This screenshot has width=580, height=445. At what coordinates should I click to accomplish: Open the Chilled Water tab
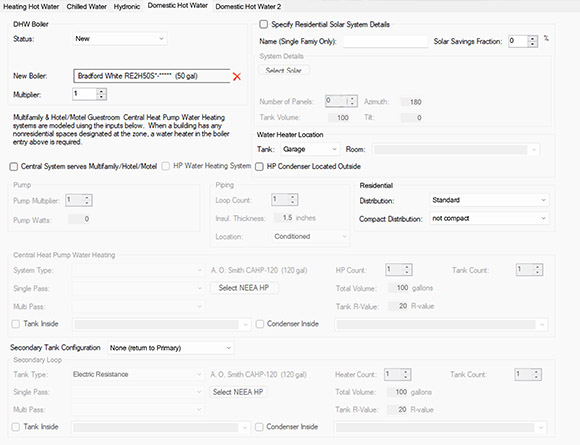click(87, 7)
